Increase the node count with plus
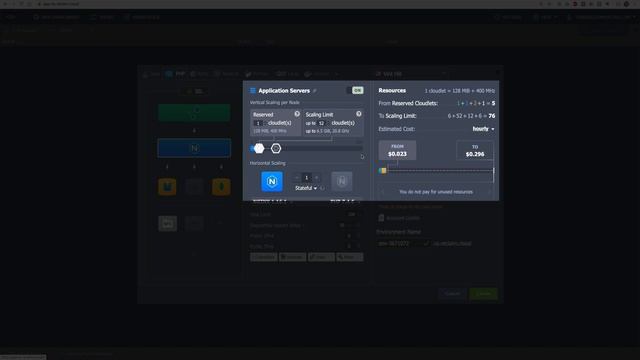This screenshot has height=360, width=640. tap(316, 178)
